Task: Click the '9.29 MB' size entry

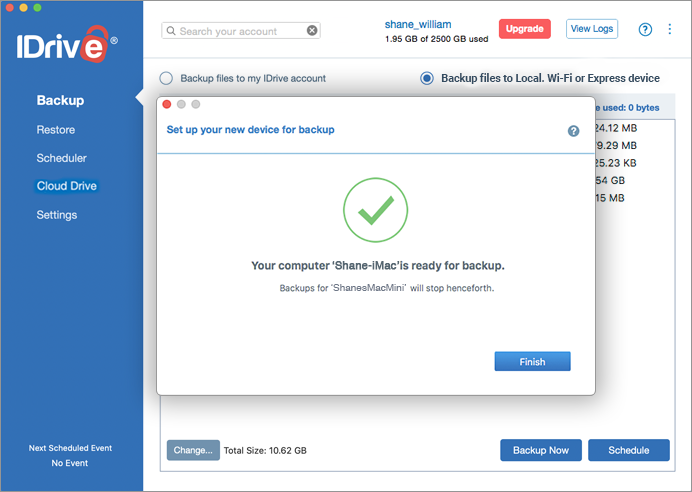Action: tap(616, 145)
